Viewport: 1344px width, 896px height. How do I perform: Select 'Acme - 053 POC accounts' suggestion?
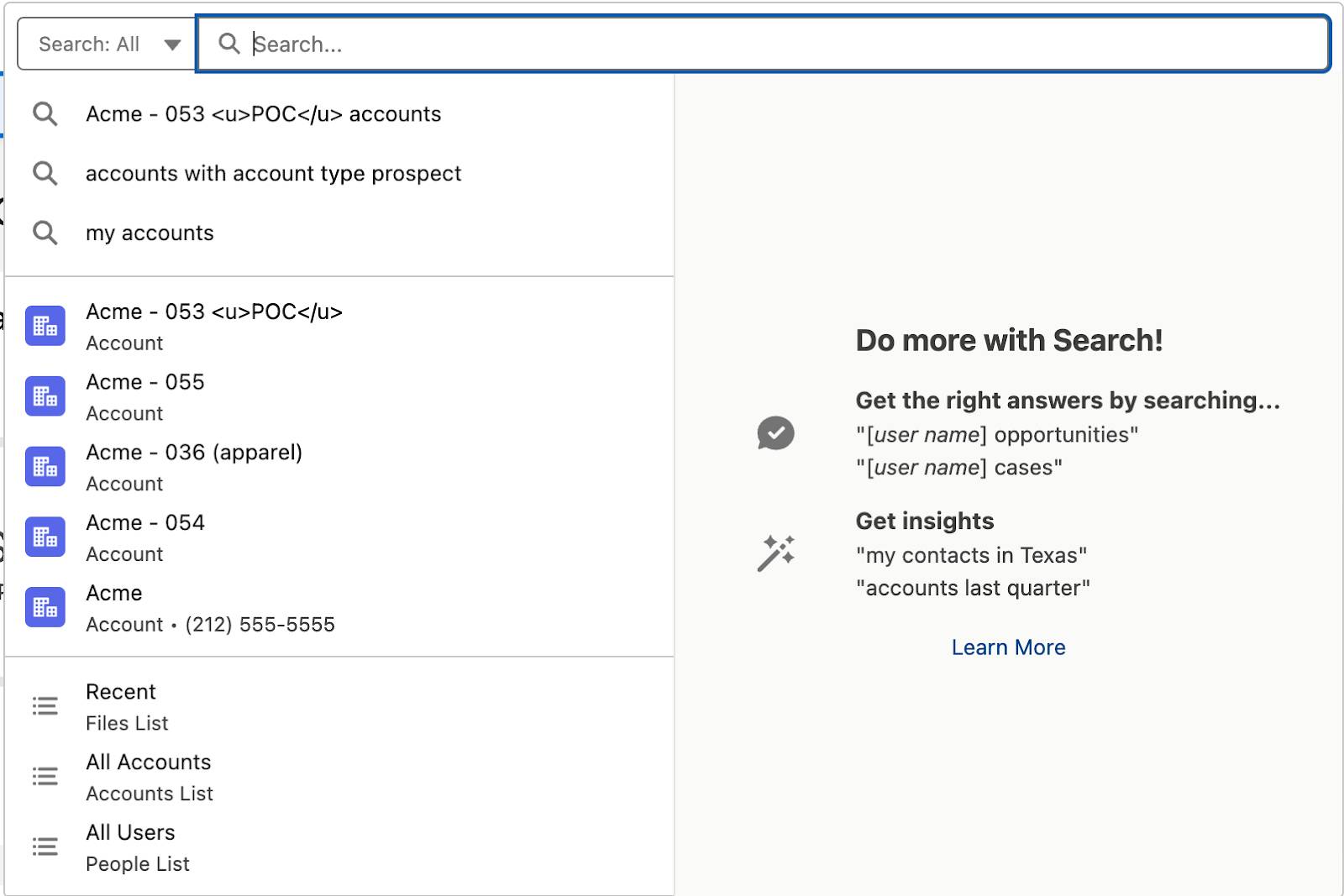point(339,114)
